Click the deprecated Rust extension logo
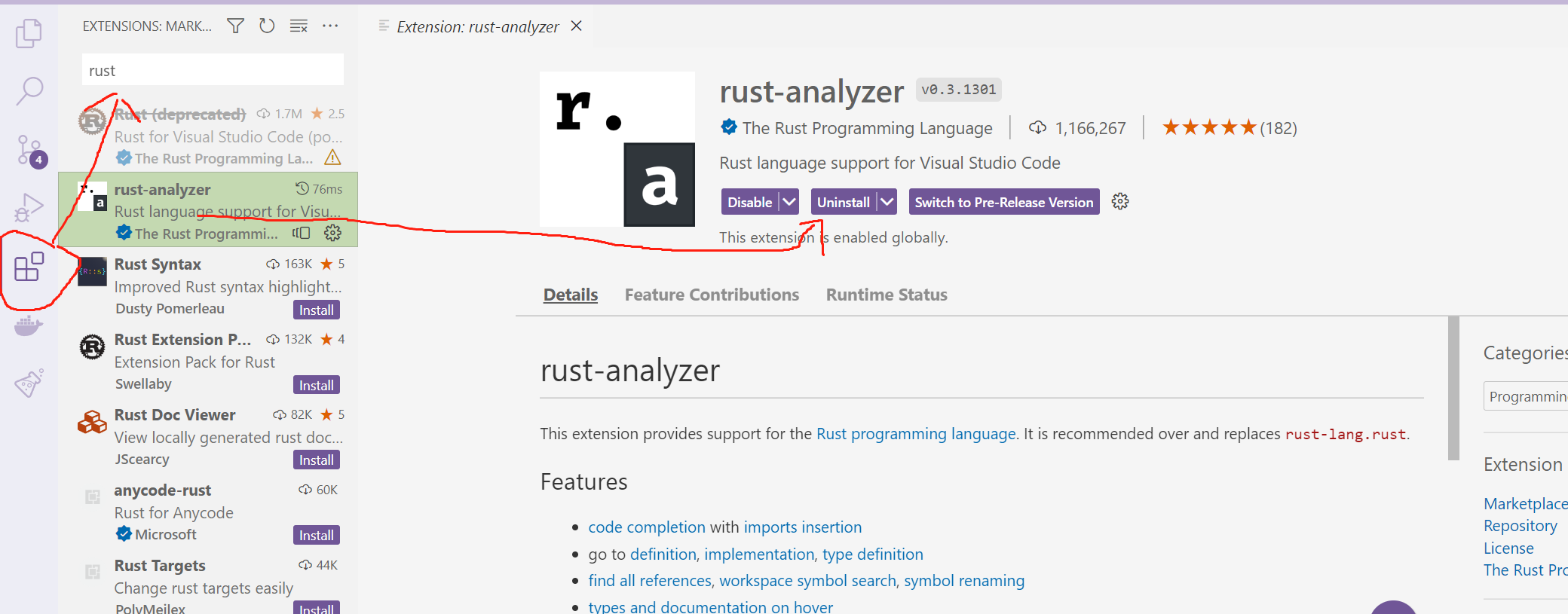Viewport: 1568px width, 614px height. tap(93, 121)
